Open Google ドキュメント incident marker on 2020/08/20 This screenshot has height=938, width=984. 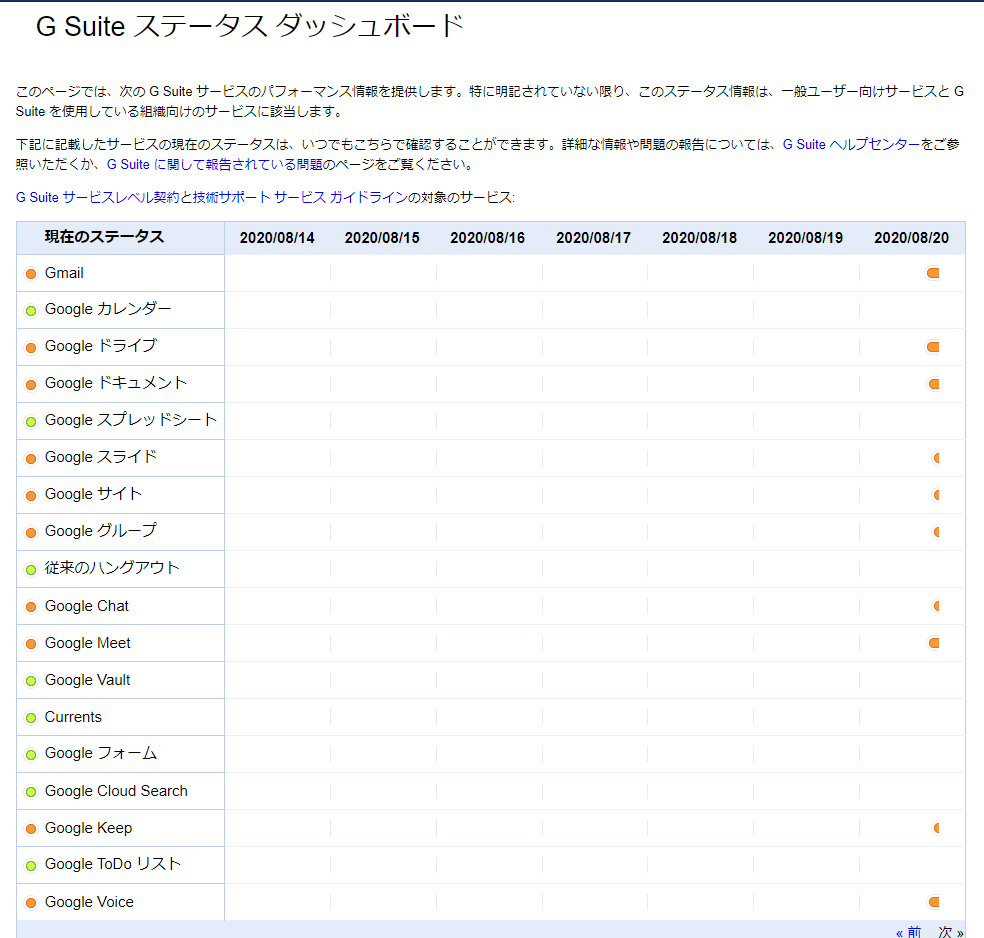pyautogui.click(x=934, y=384)
